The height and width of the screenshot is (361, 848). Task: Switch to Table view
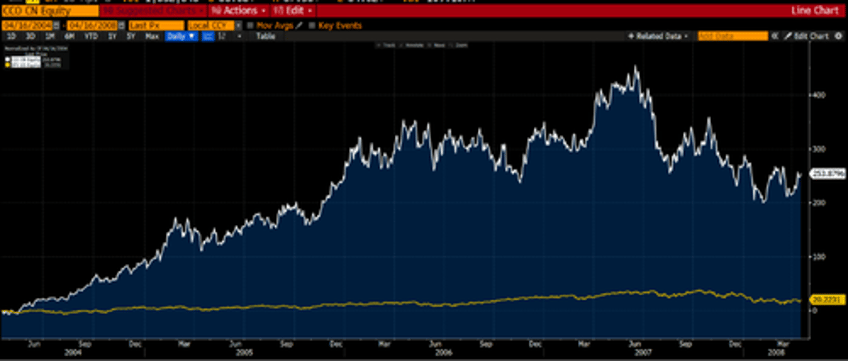(x=266, y=36)
